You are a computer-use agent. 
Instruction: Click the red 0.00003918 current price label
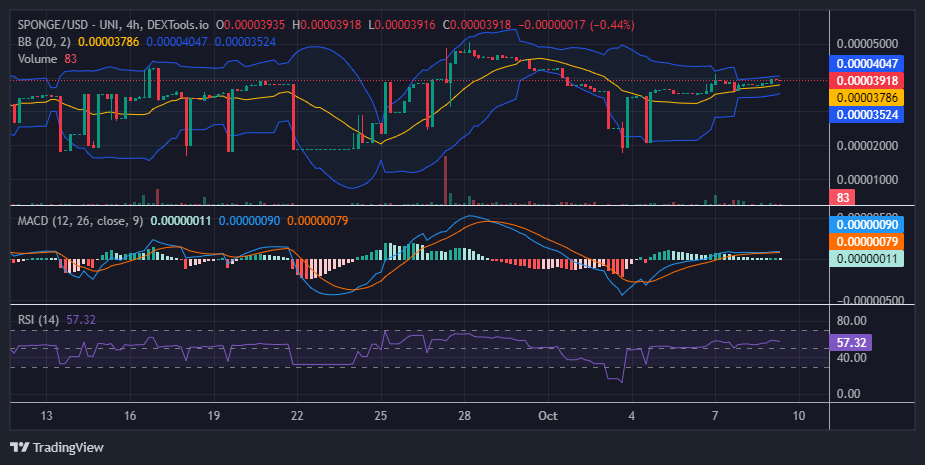pyautogui.click(x=867, y=81)
